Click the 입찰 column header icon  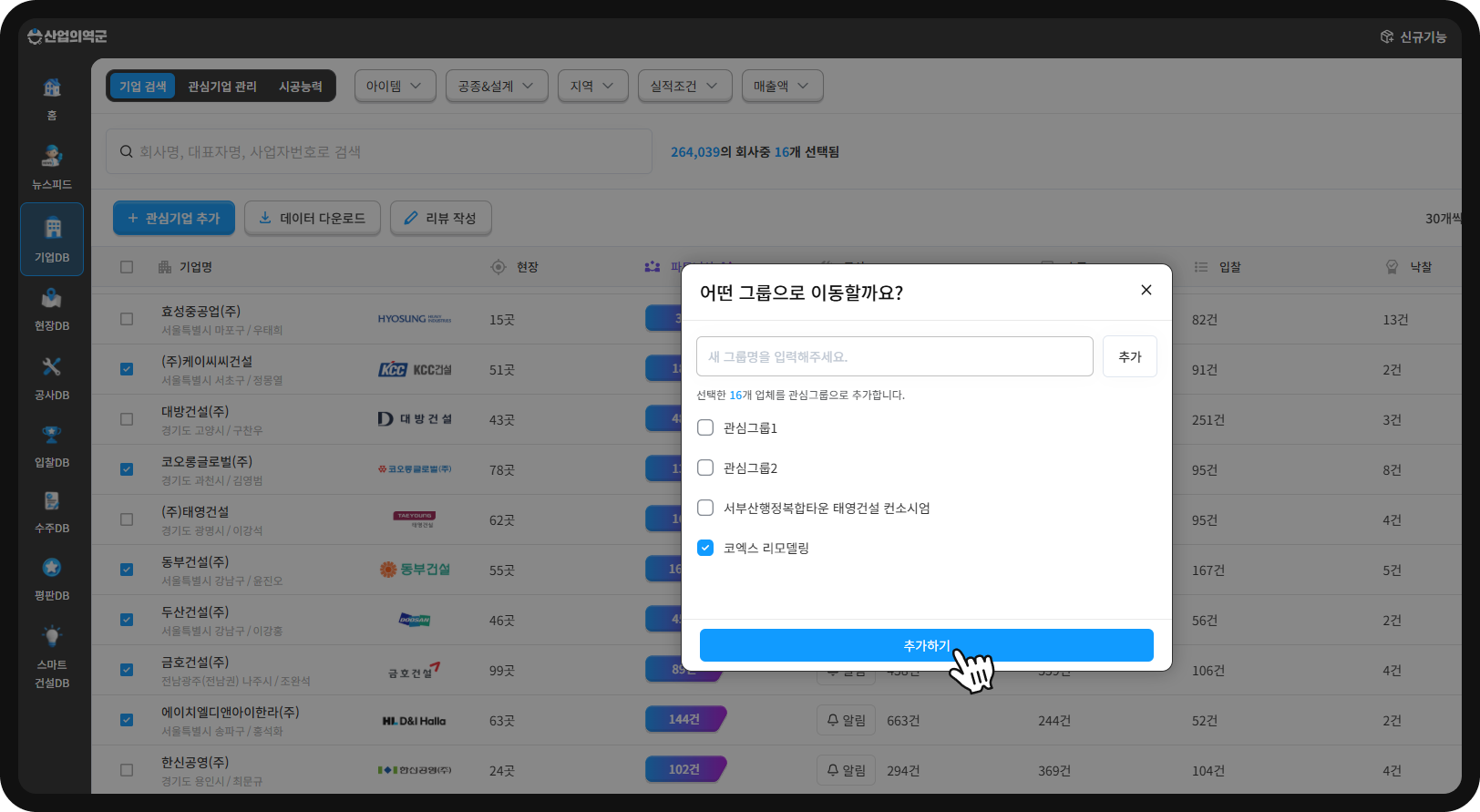click(x=1201, y=267)
